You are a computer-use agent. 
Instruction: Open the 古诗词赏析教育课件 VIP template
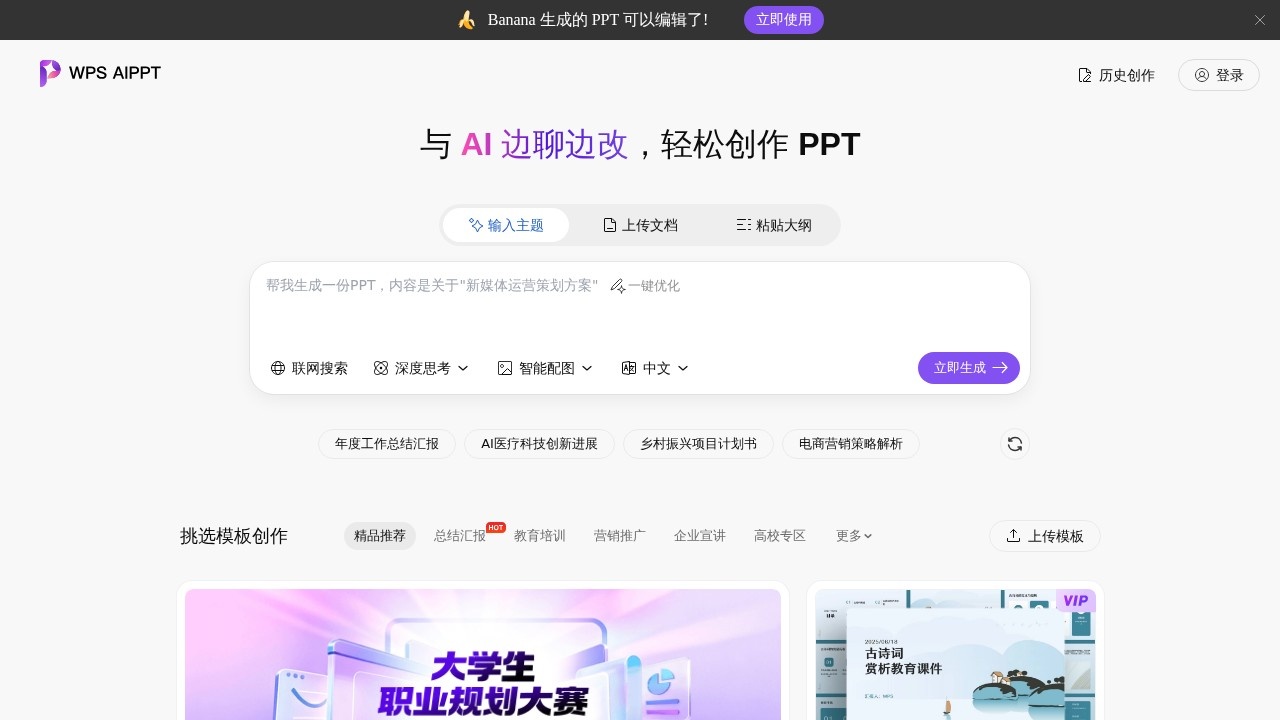click(953, 655)
